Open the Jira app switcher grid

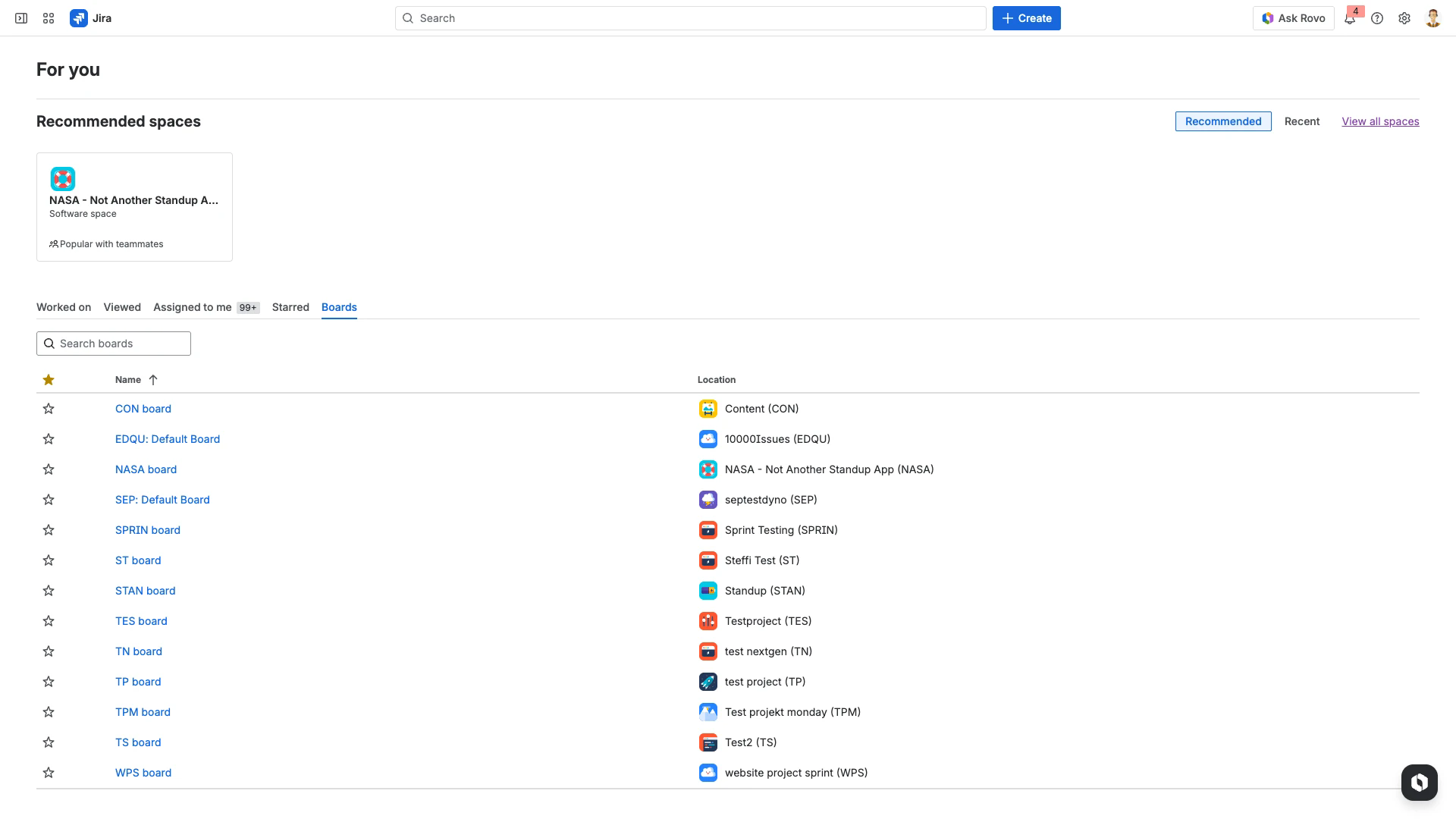[48, 17]
